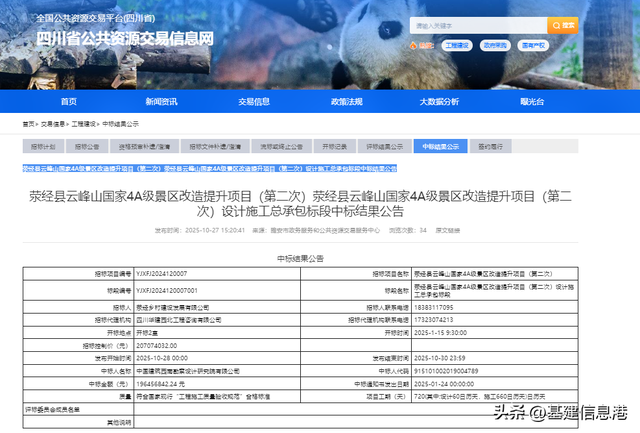
Task: Click bid opening time 2025-1-15 9:30:00
Action: (440, 333)
